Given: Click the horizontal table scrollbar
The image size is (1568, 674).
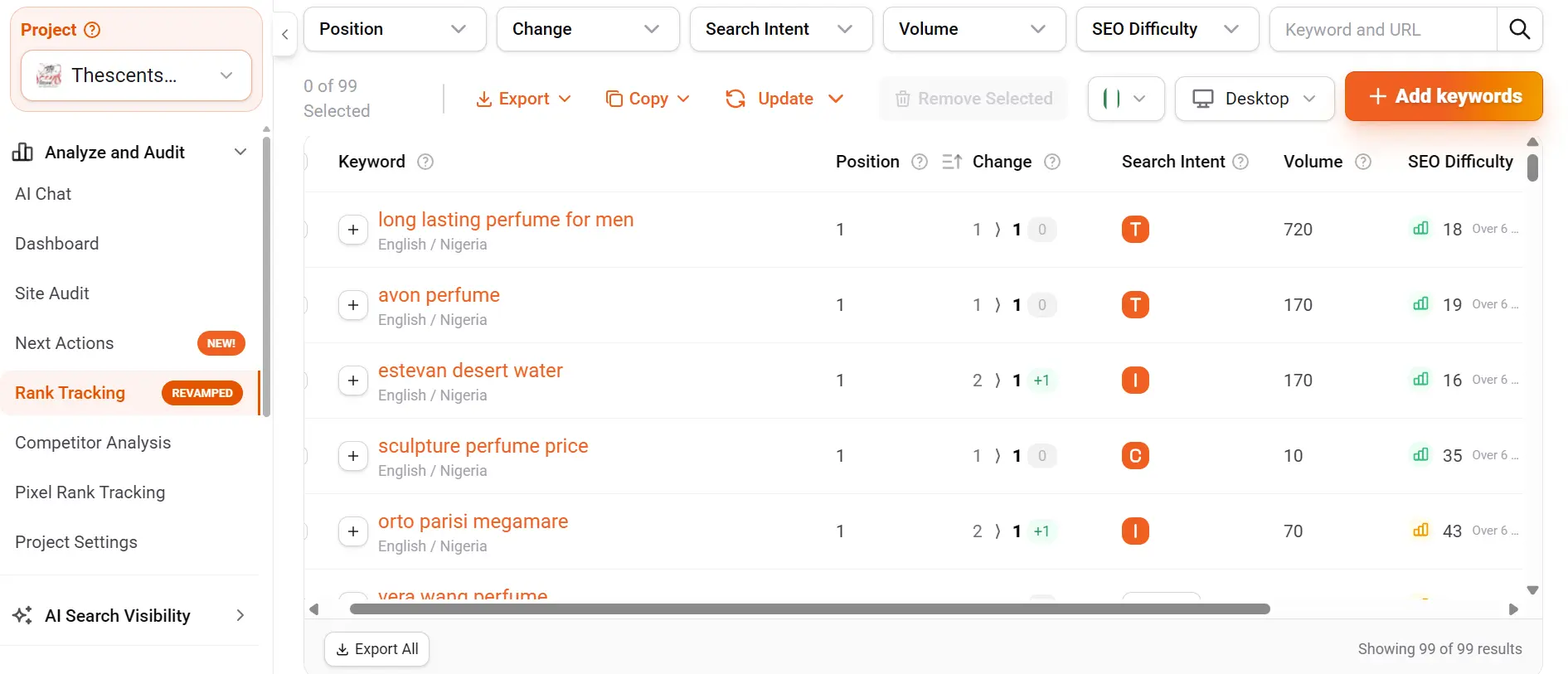Looking at the screenshot, I should click(809, 609).
